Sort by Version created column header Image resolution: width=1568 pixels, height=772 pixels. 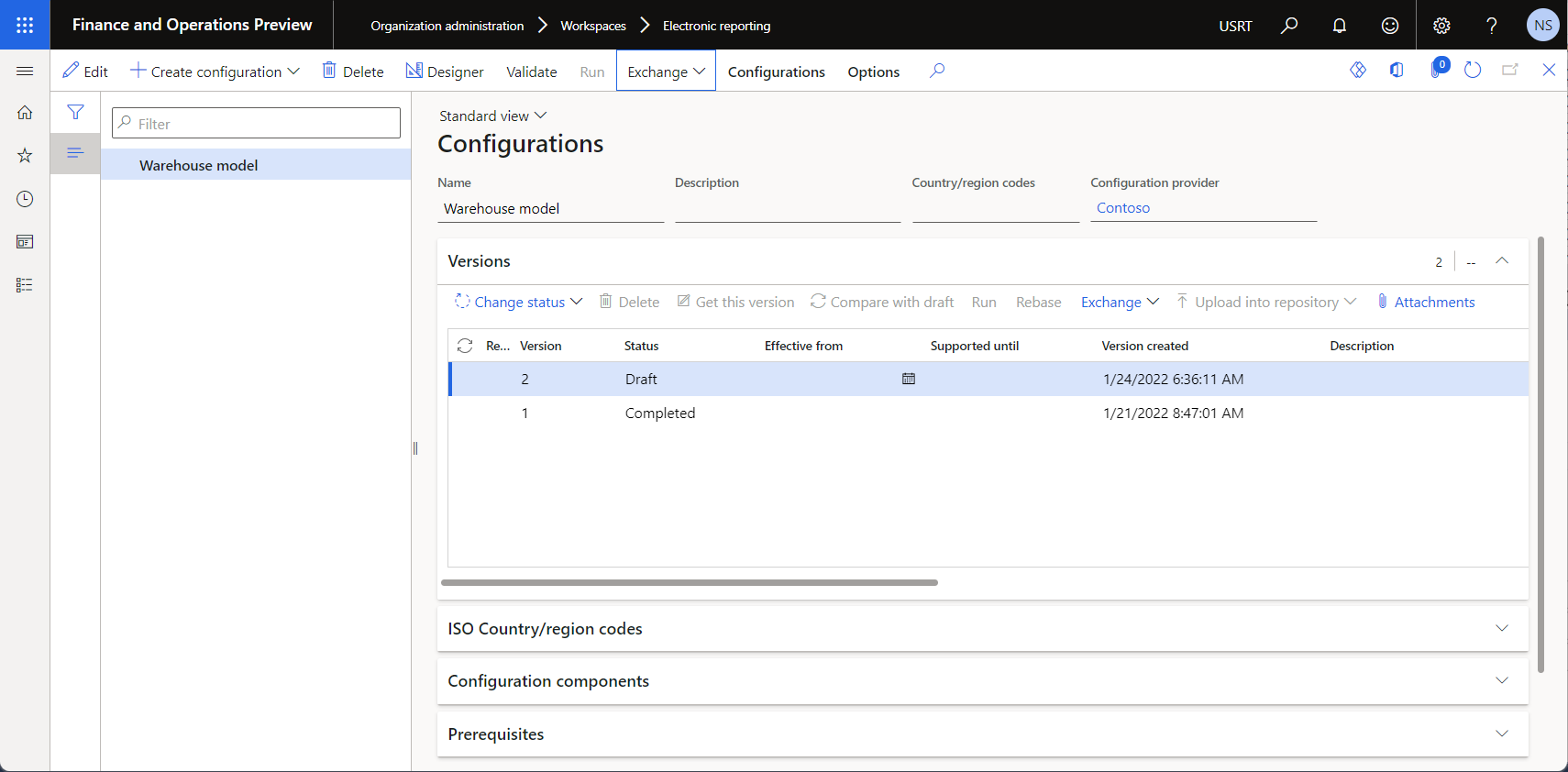pyautogui.click(x=1145, y=346)
